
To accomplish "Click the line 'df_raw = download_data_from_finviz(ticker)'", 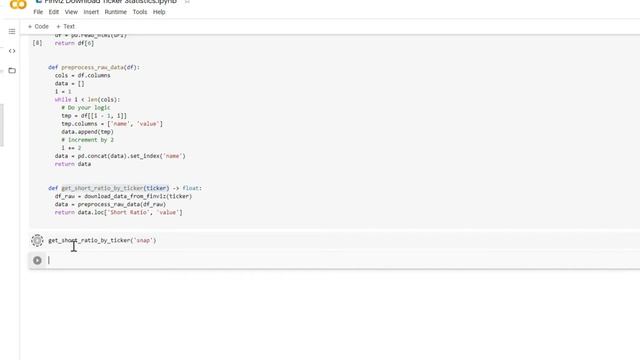I will click(123, 196).
